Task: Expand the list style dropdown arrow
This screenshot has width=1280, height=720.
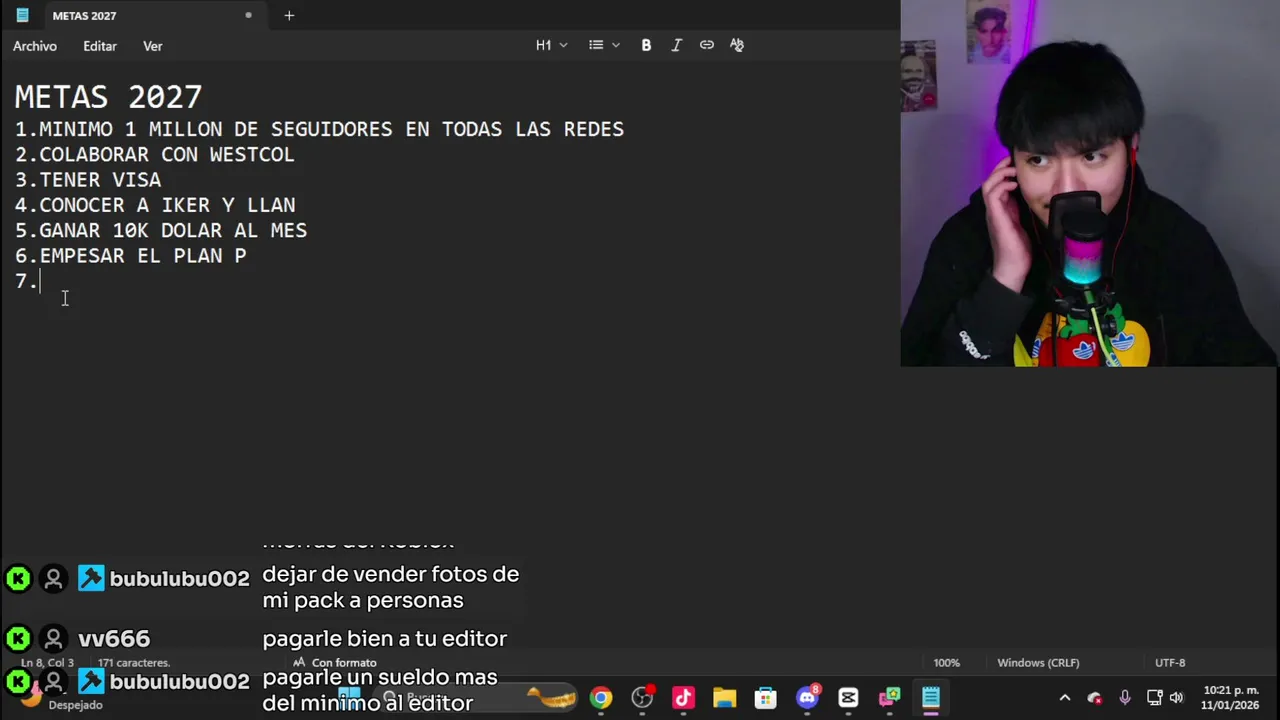Action: [x=616, y=45]
